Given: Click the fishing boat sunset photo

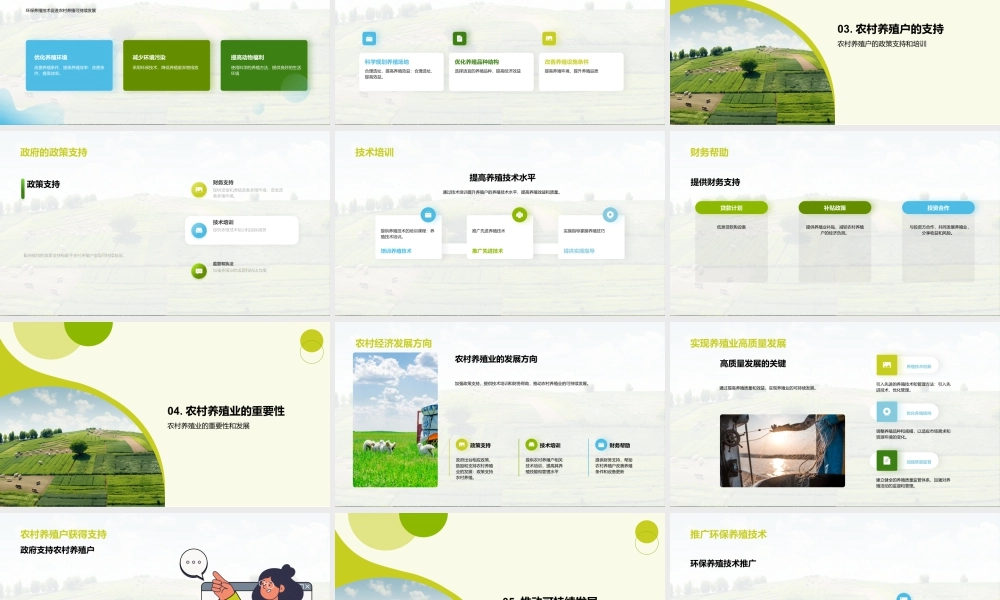Looking at the screenshot, I should (x=783, y=451).
